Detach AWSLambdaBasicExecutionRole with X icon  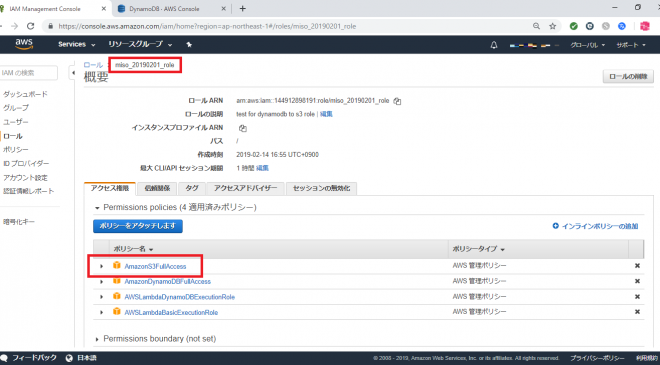(637, 312)
